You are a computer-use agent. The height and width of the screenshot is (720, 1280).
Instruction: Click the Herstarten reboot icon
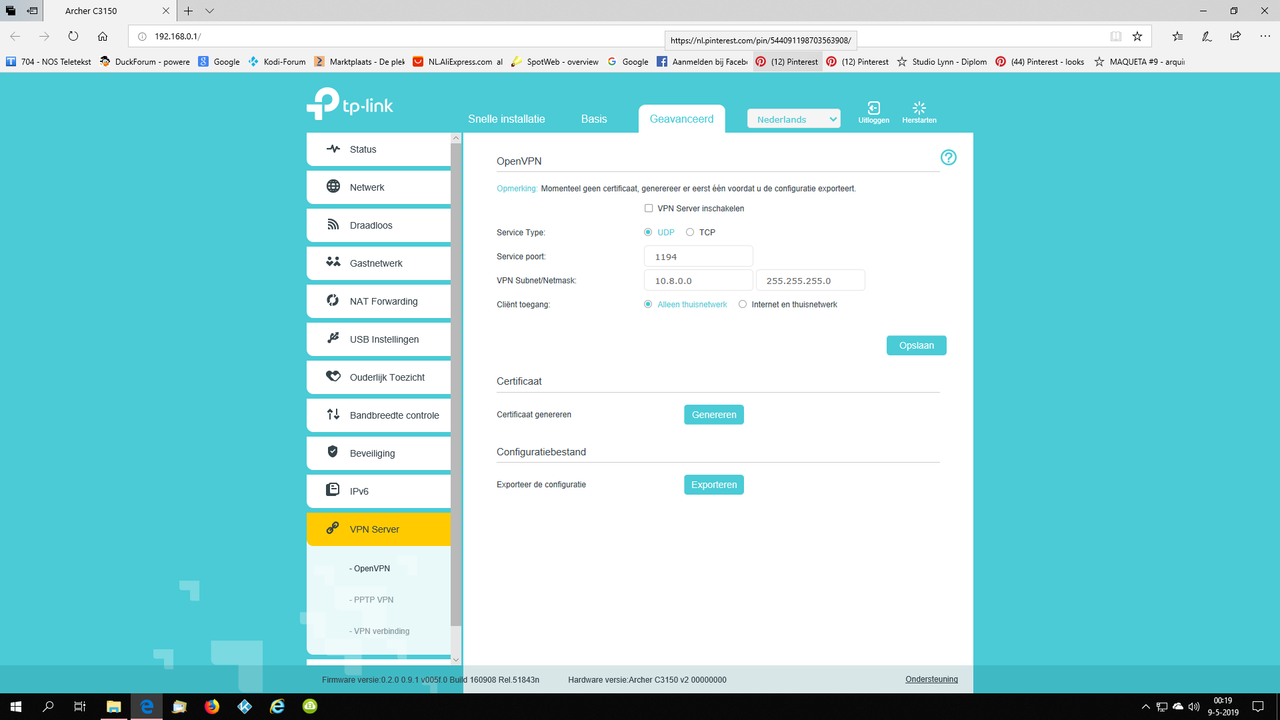(x=919, y=107)
